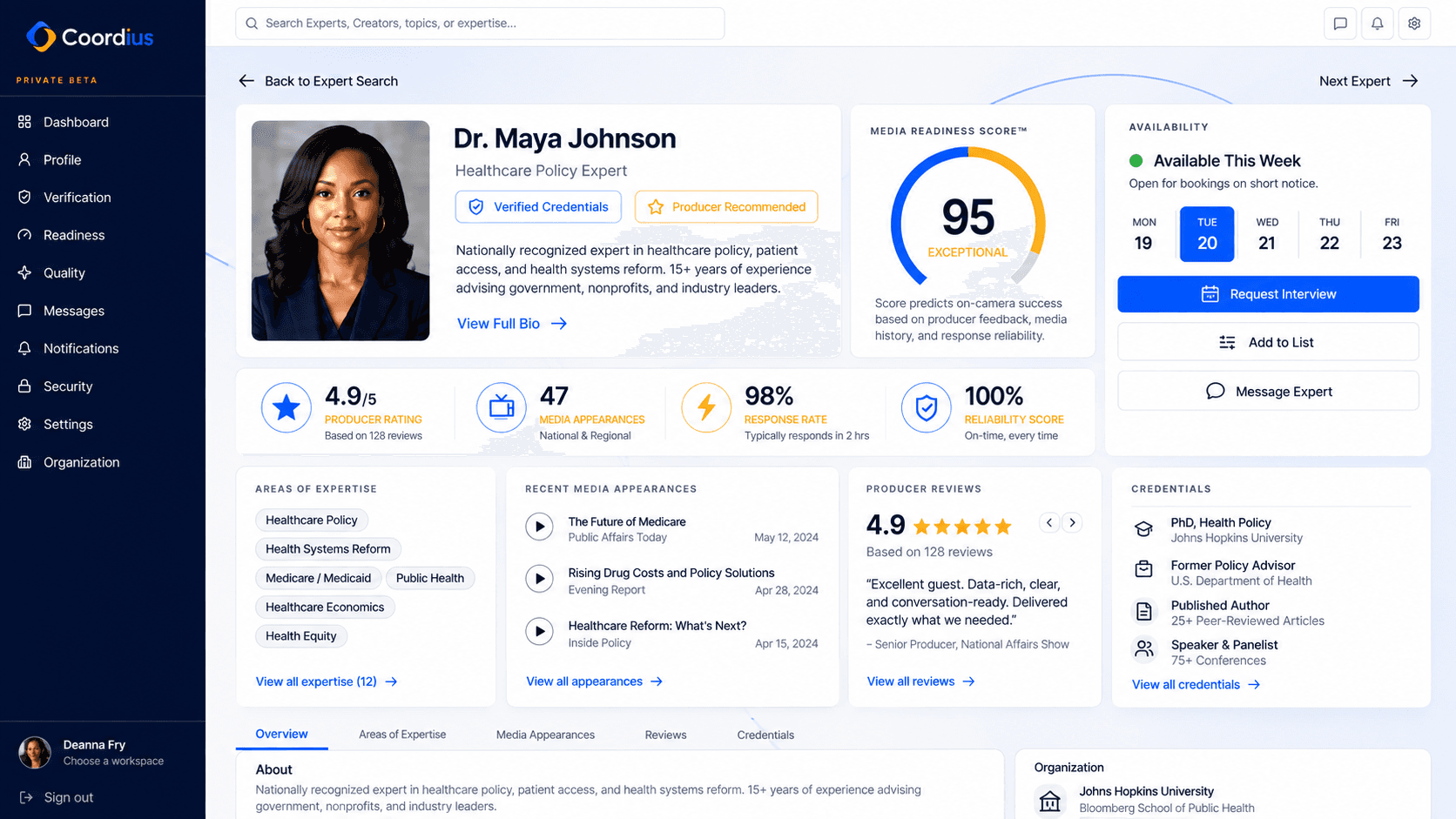The image size is (1456, 819).
Task: Select the Medicare / Medicaid tag
Action: pos(318,578)
